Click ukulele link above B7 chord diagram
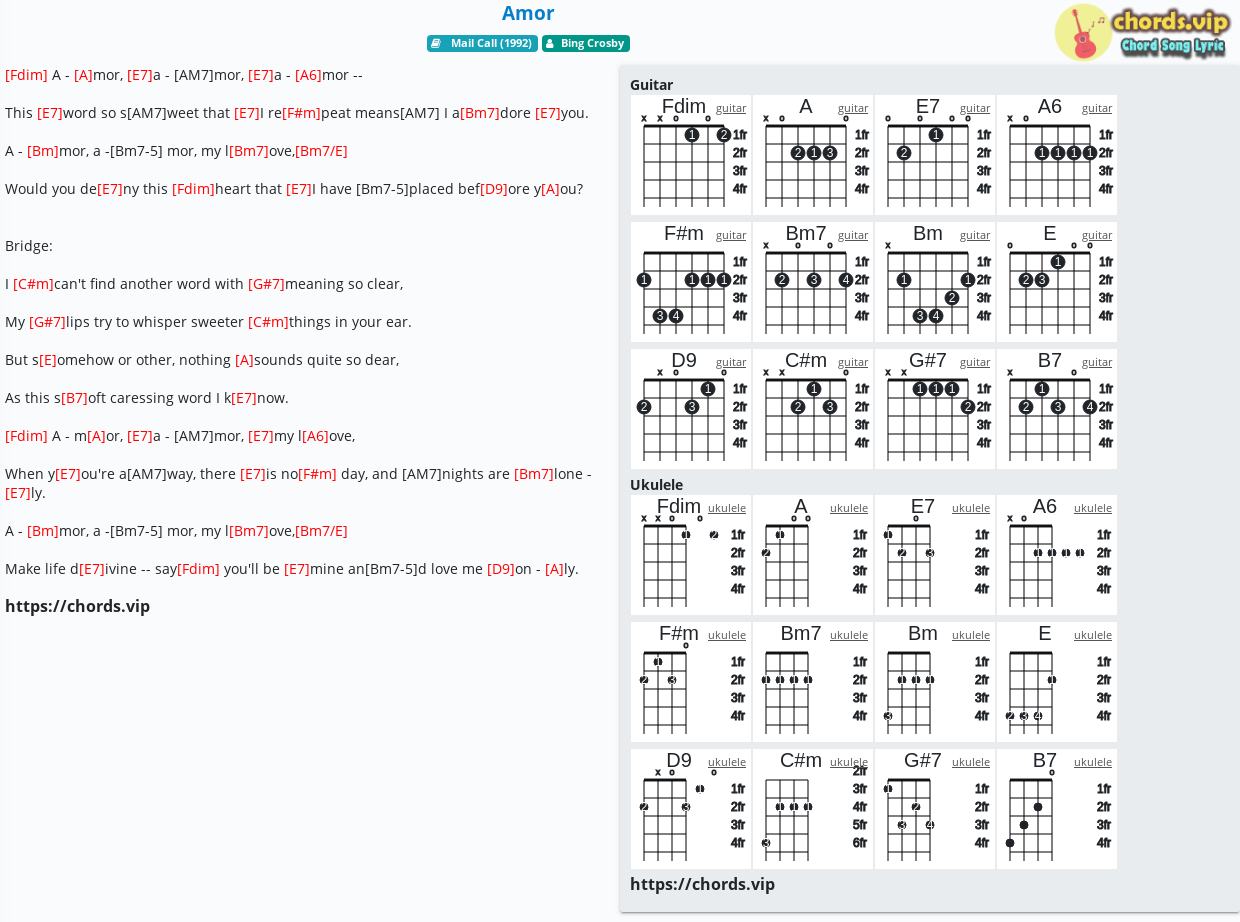 1093,762
